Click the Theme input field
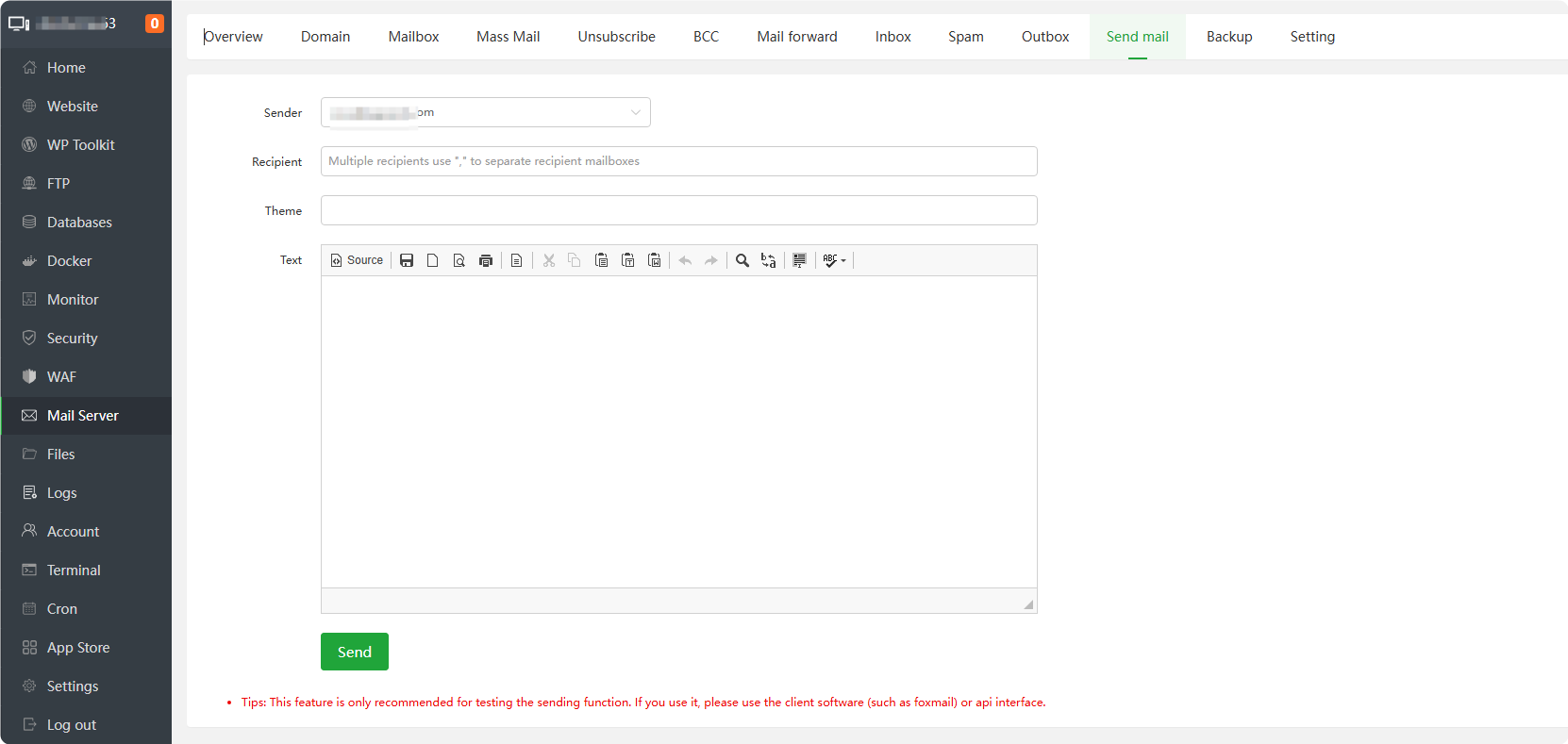 coord(679,210)
